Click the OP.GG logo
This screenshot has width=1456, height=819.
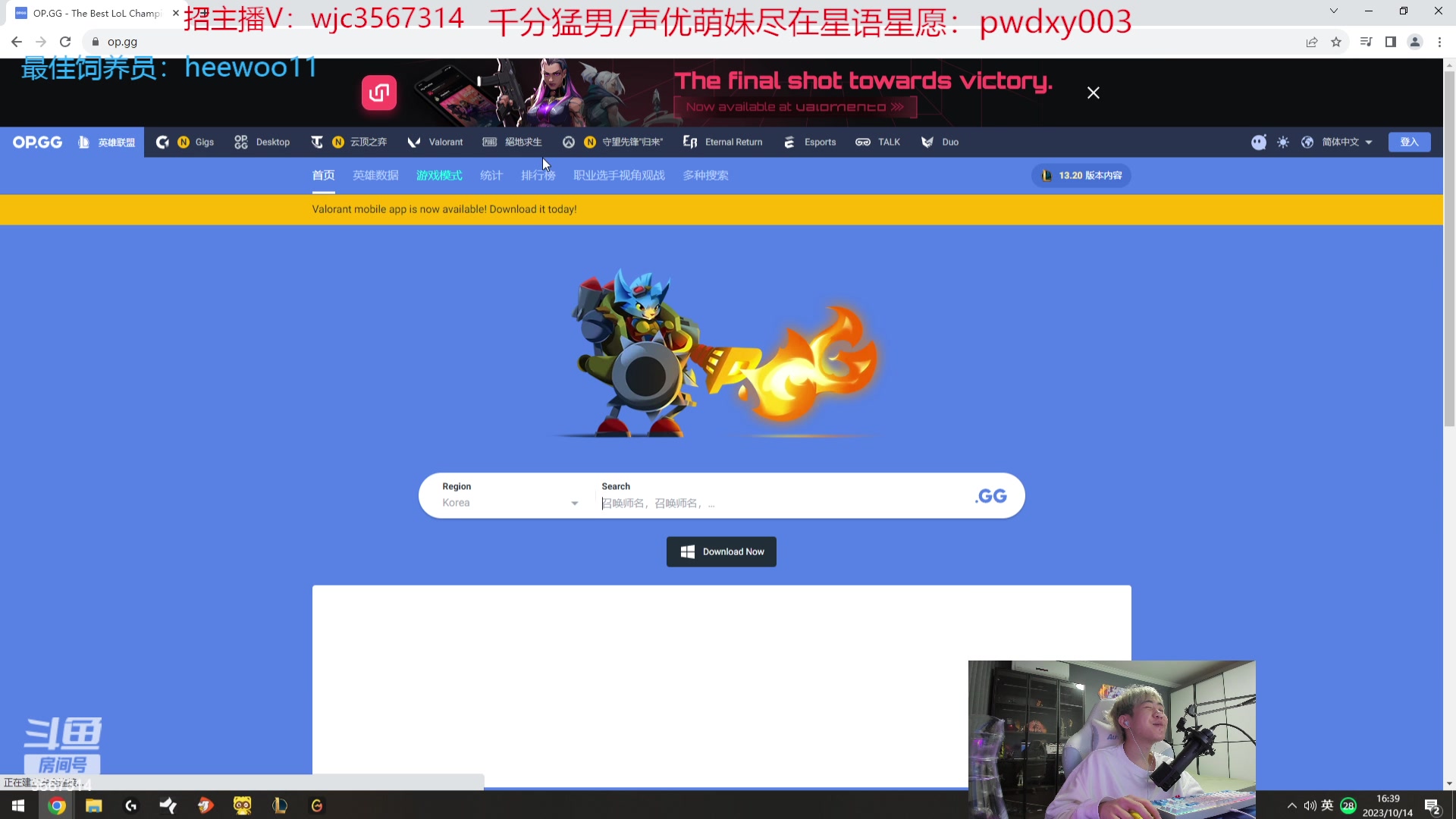point(37,142)
